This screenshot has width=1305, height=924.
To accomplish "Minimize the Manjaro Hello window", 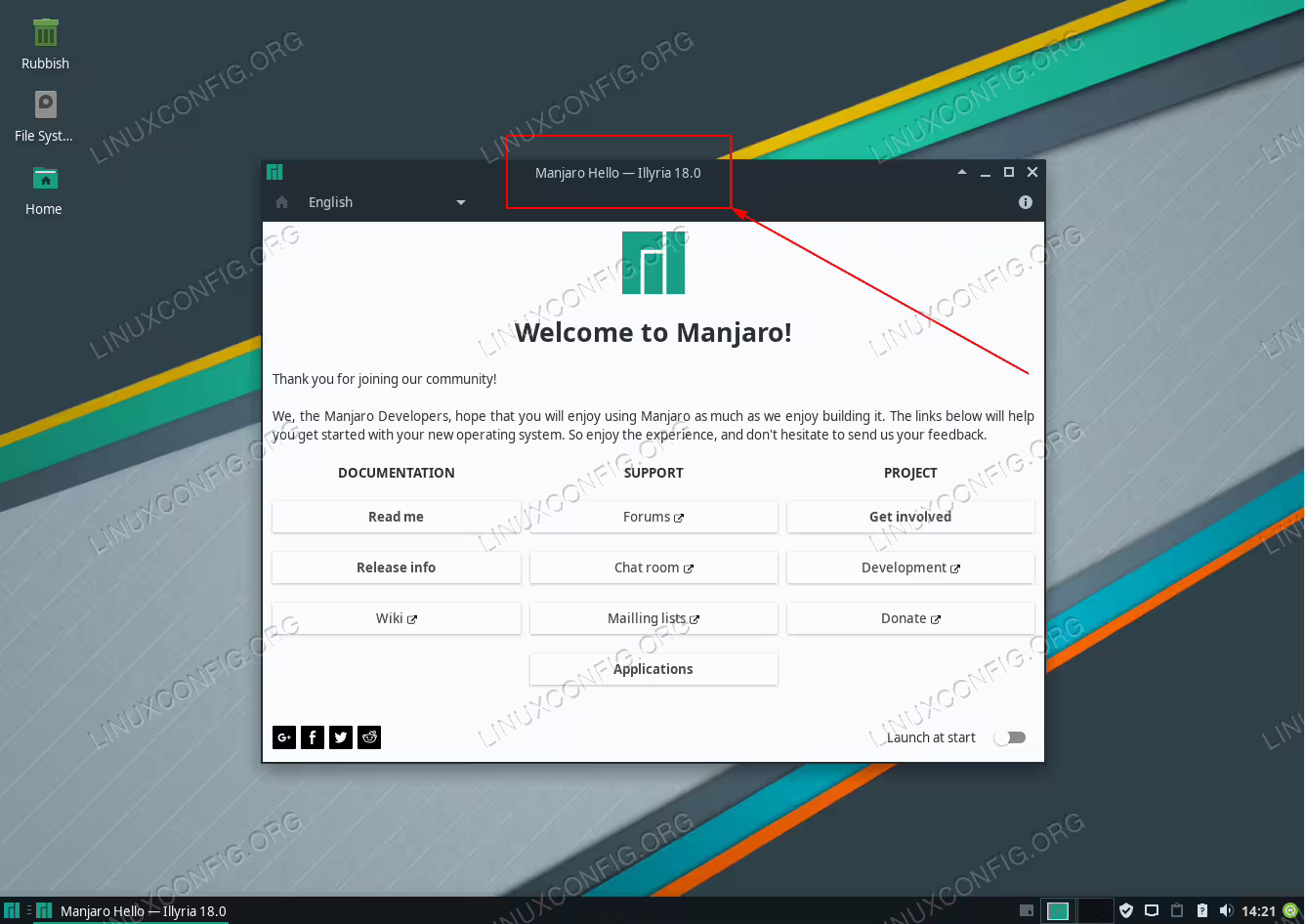I will (x=986, y=172).
